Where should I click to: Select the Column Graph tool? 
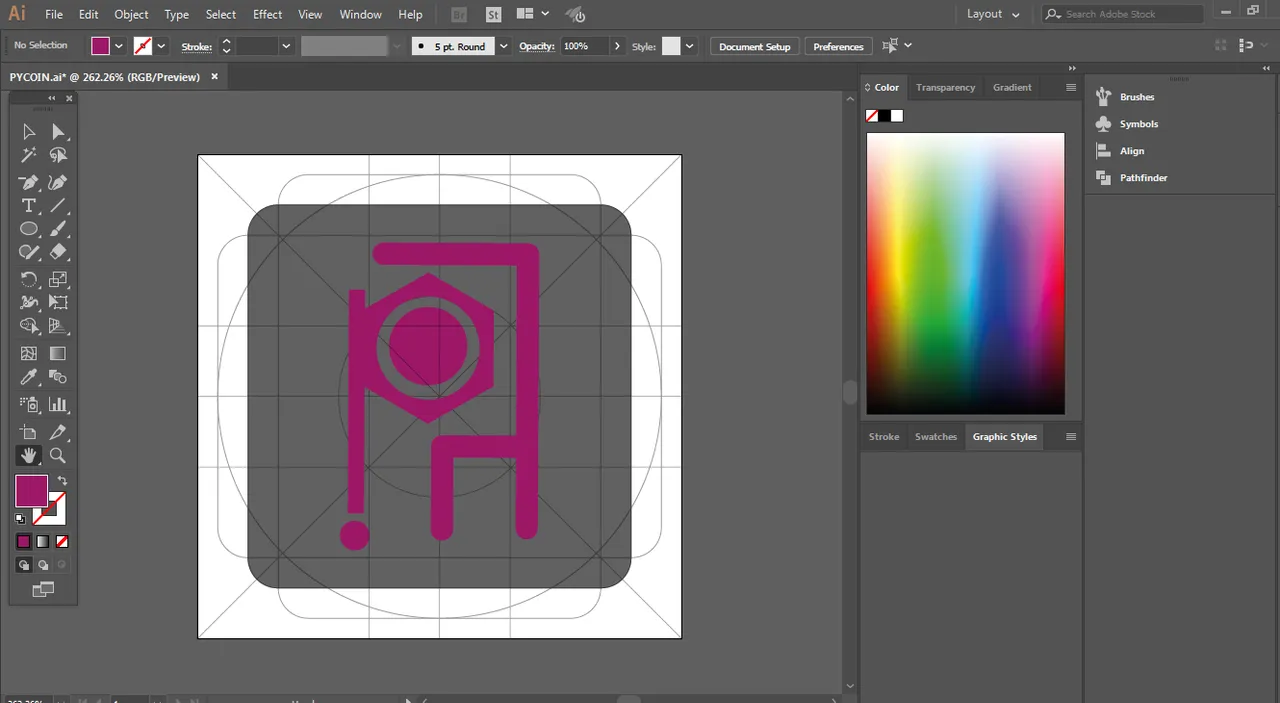[x=58, y=404]
